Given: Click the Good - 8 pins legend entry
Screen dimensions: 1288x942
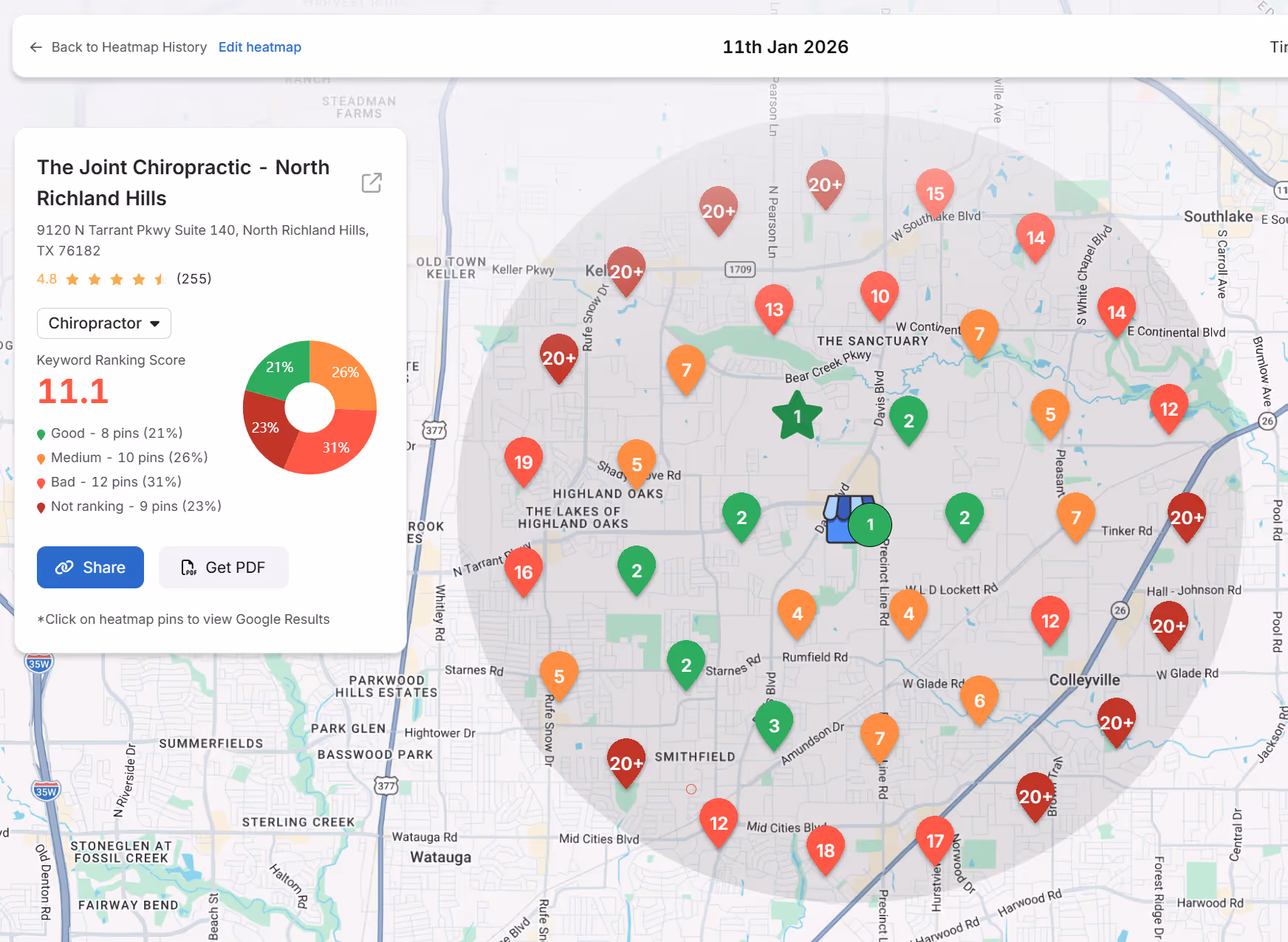Looking at the screenshot, I should [x=109, y=433].
